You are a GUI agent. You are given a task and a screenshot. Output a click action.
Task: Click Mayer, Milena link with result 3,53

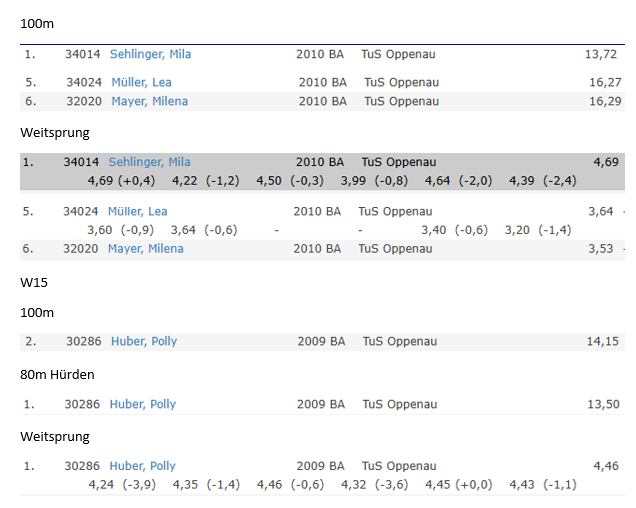point(146,248)
